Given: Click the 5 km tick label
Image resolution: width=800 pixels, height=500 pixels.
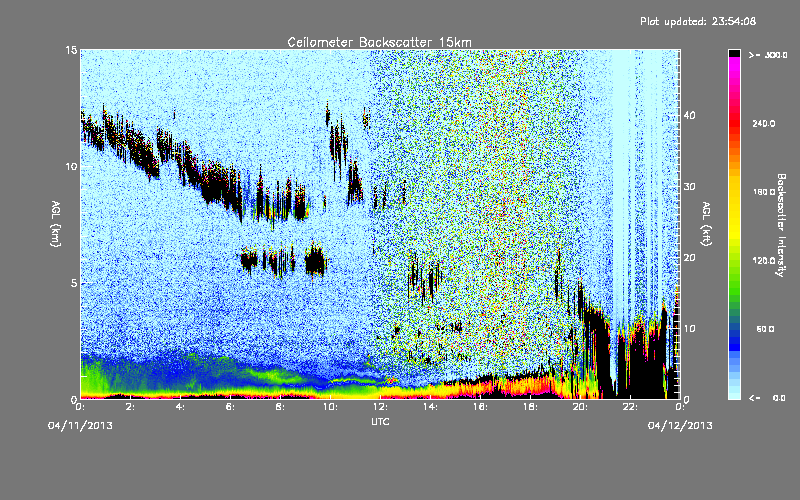Looking at the screenshot, I should 74,283.
